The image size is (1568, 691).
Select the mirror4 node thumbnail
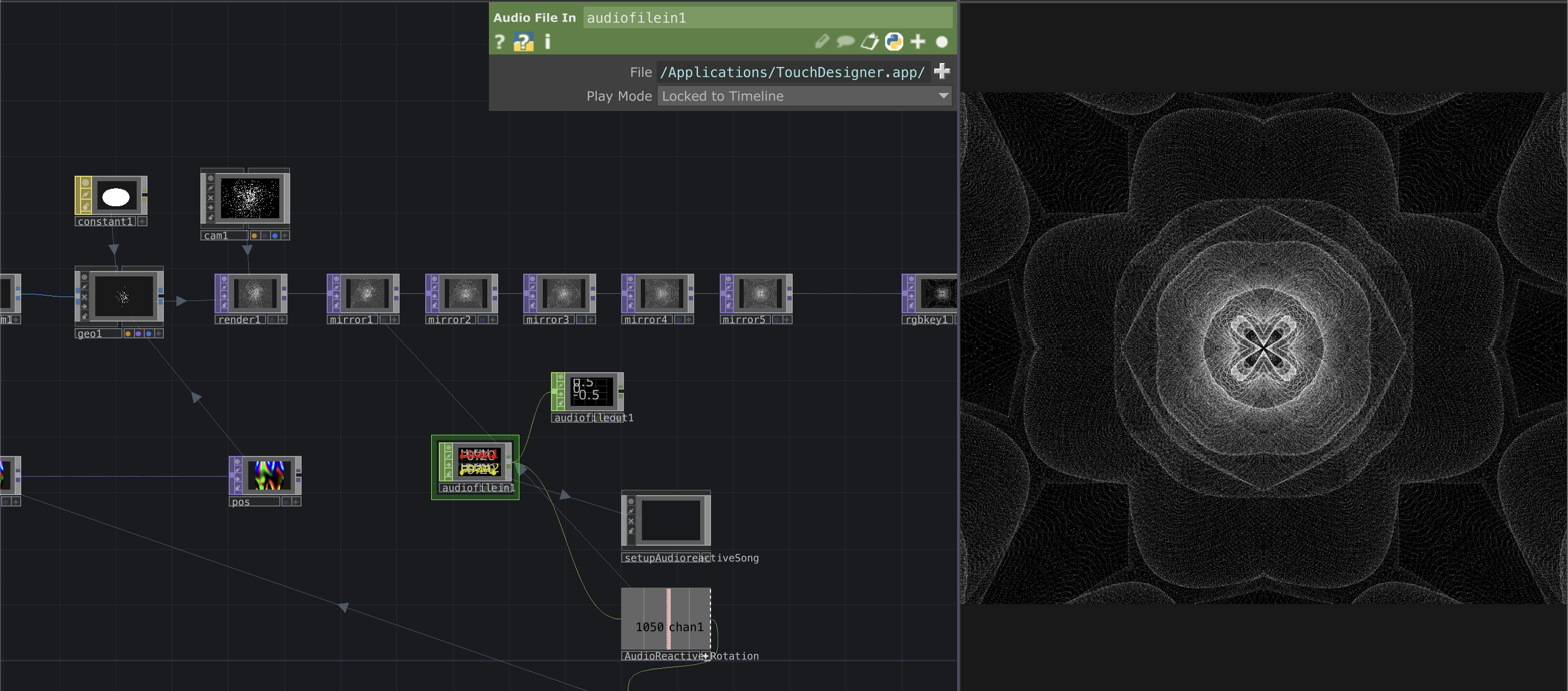pos(661,293)
